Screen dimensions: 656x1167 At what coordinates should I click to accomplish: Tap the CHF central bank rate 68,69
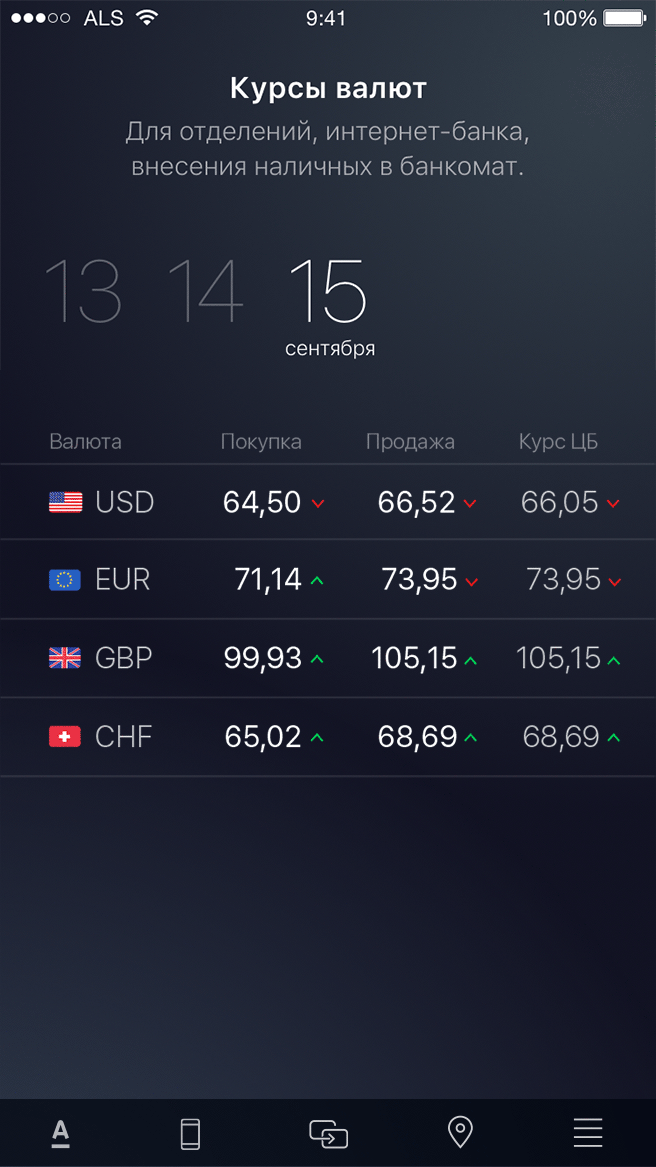[x=561, y=737]
